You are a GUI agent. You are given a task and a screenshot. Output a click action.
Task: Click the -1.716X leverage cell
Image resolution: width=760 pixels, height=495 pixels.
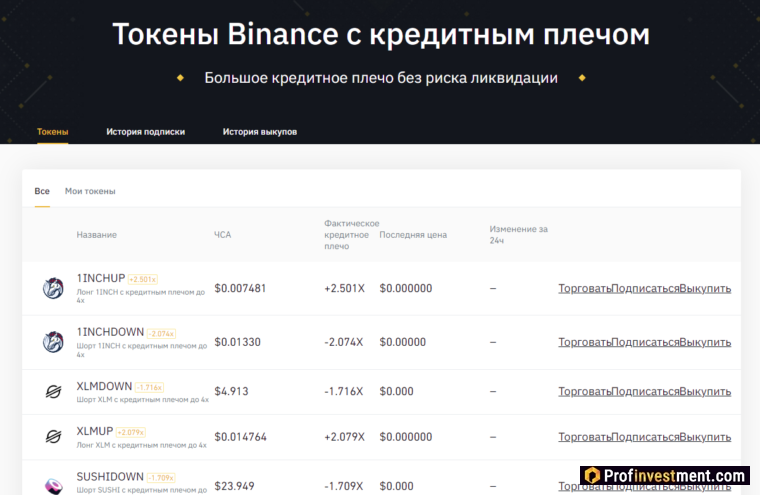[344, 391]
